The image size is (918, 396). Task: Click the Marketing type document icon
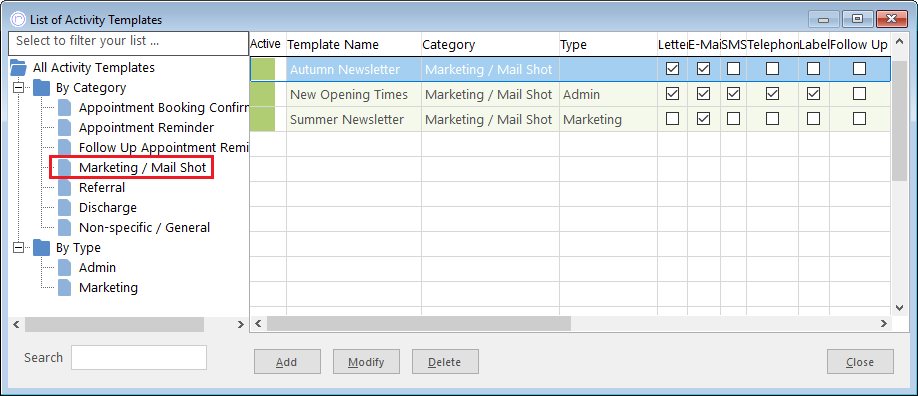tap(64, 288)
